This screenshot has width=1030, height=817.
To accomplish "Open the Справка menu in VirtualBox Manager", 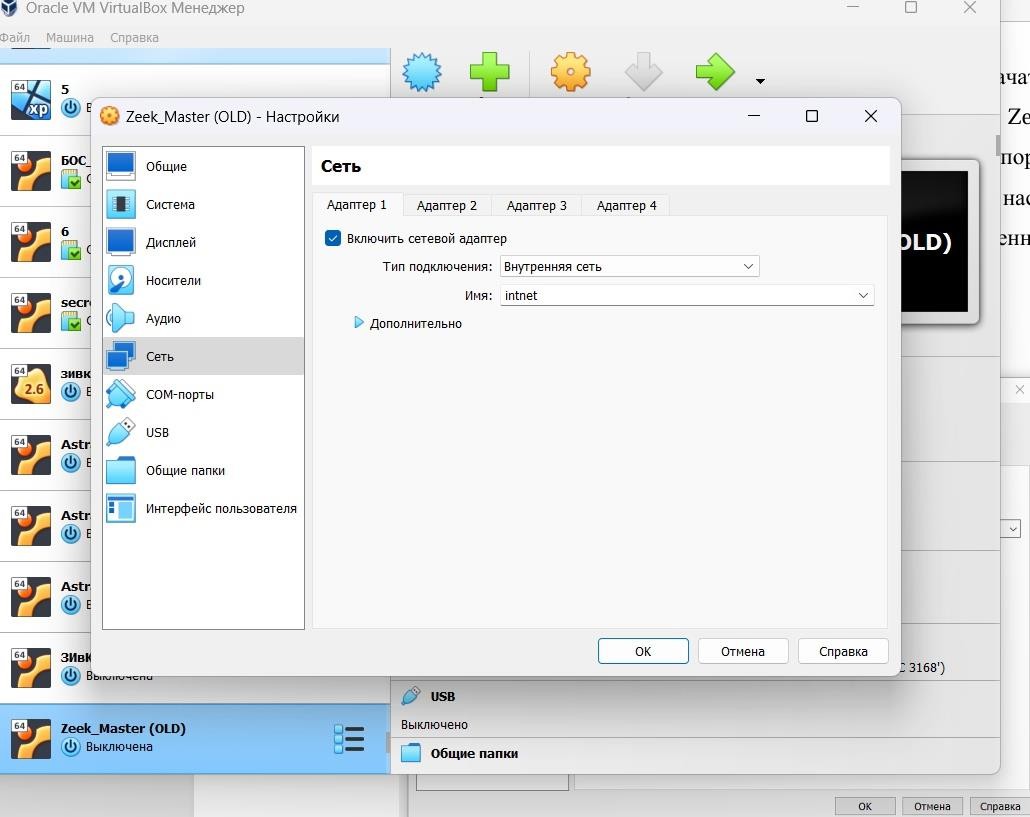I will coord(134,37).
